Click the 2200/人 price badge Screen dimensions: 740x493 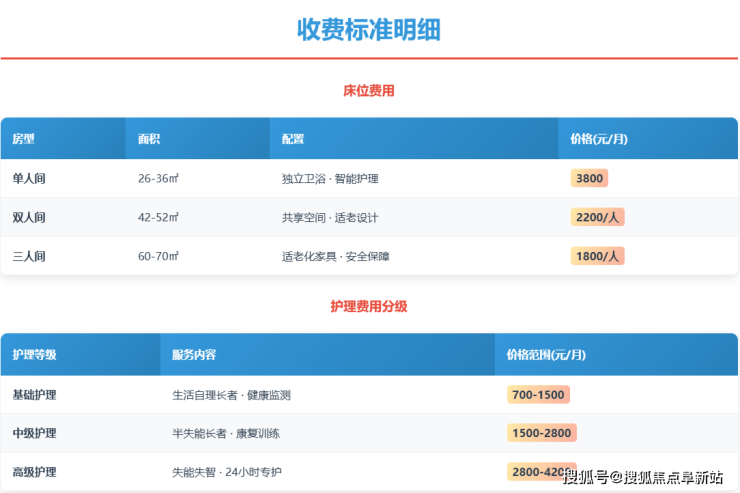point(597,217)
